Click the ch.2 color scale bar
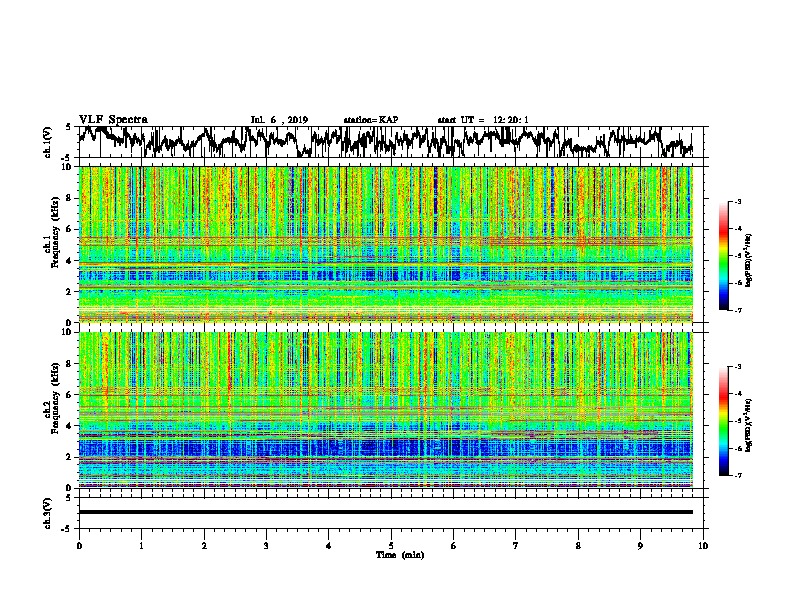The width and height of the screenshot is (792, 612). [724, 421]
